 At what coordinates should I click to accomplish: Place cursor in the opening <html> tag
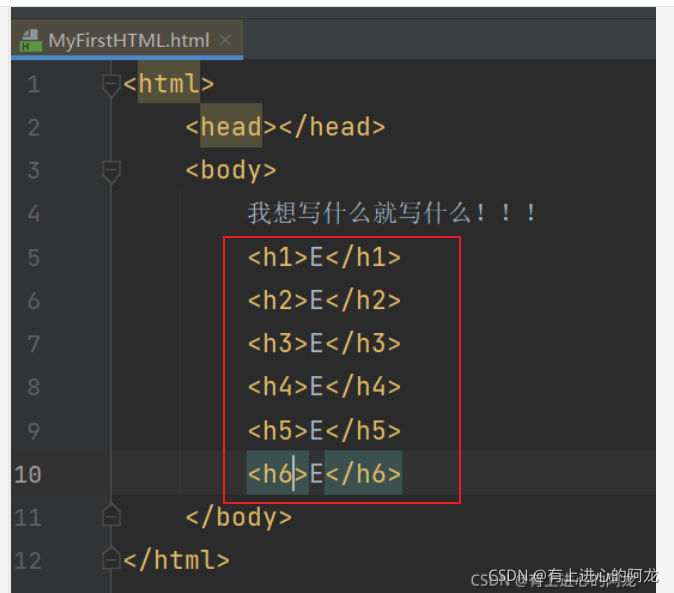(168, 83)
